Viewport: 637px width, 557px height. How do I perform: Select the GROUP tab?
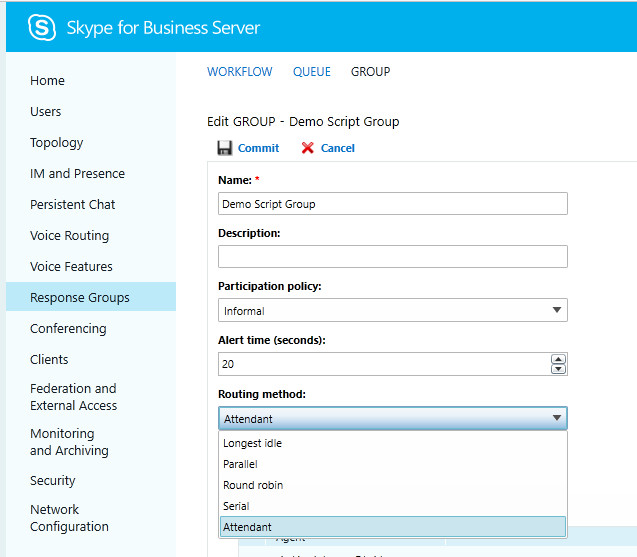point(370,72)
